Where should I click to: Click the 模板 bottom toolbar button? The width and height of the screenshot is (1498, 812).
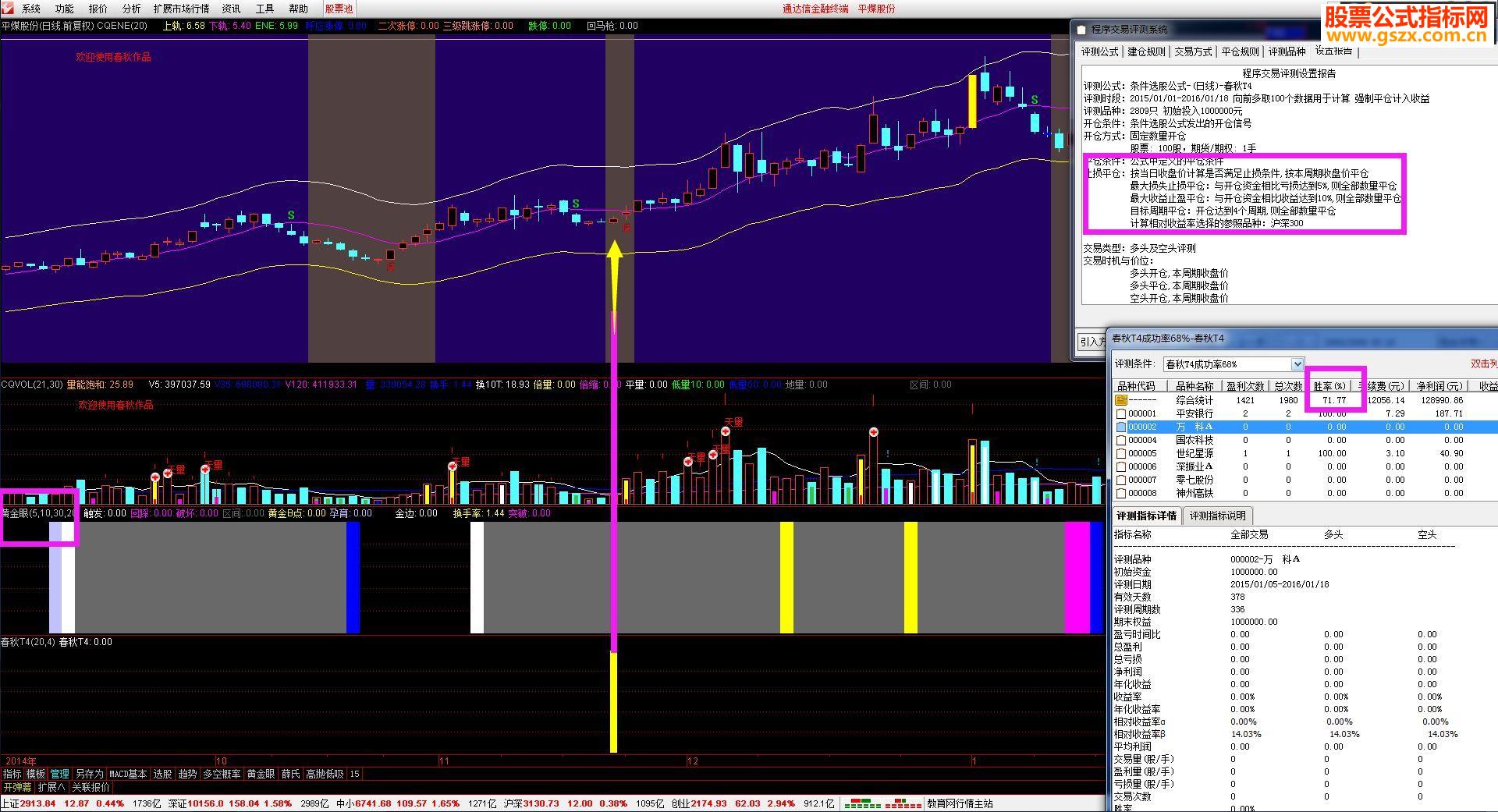36,774
